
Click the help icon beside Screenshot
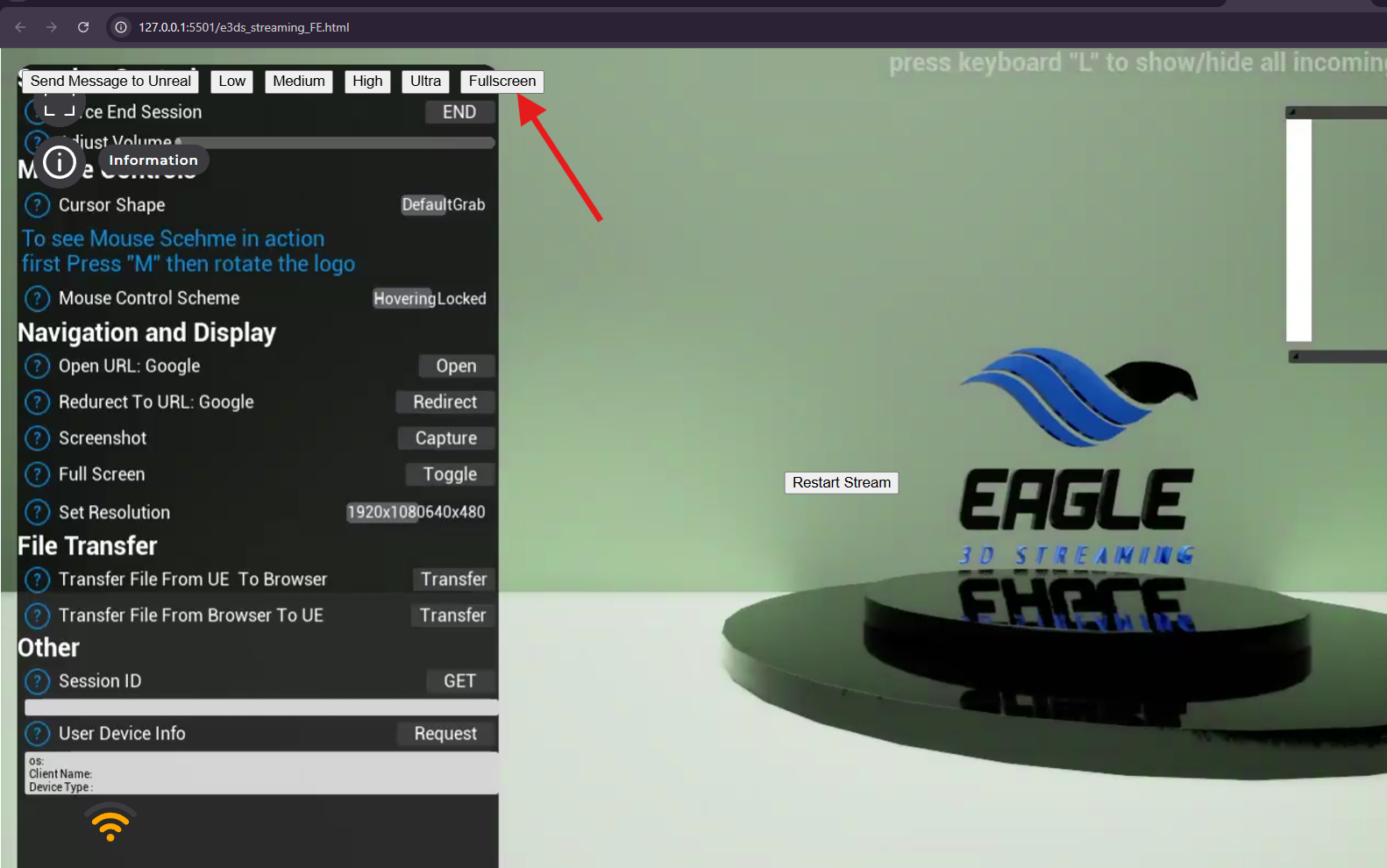[x=37, y=438]
